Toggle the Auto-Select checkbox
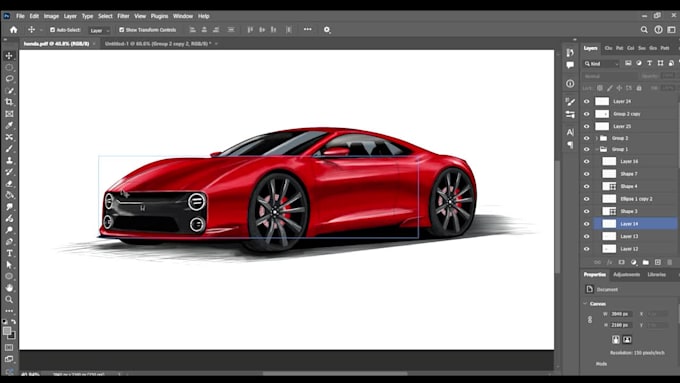The height and width of the screenshot is (383, 680). 52,30
